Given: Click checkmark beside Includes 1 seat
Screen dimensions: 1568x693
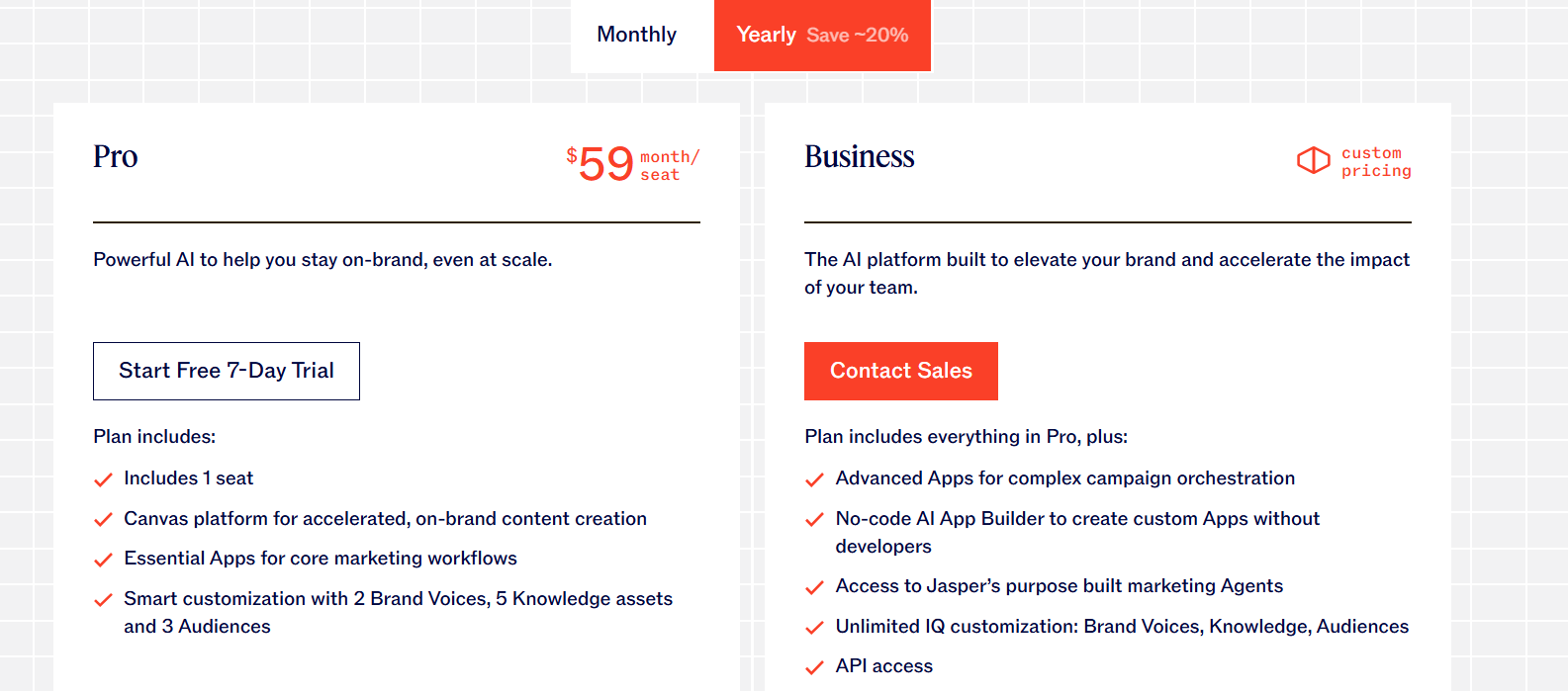Looking at the screenshot, I should 103,480.
